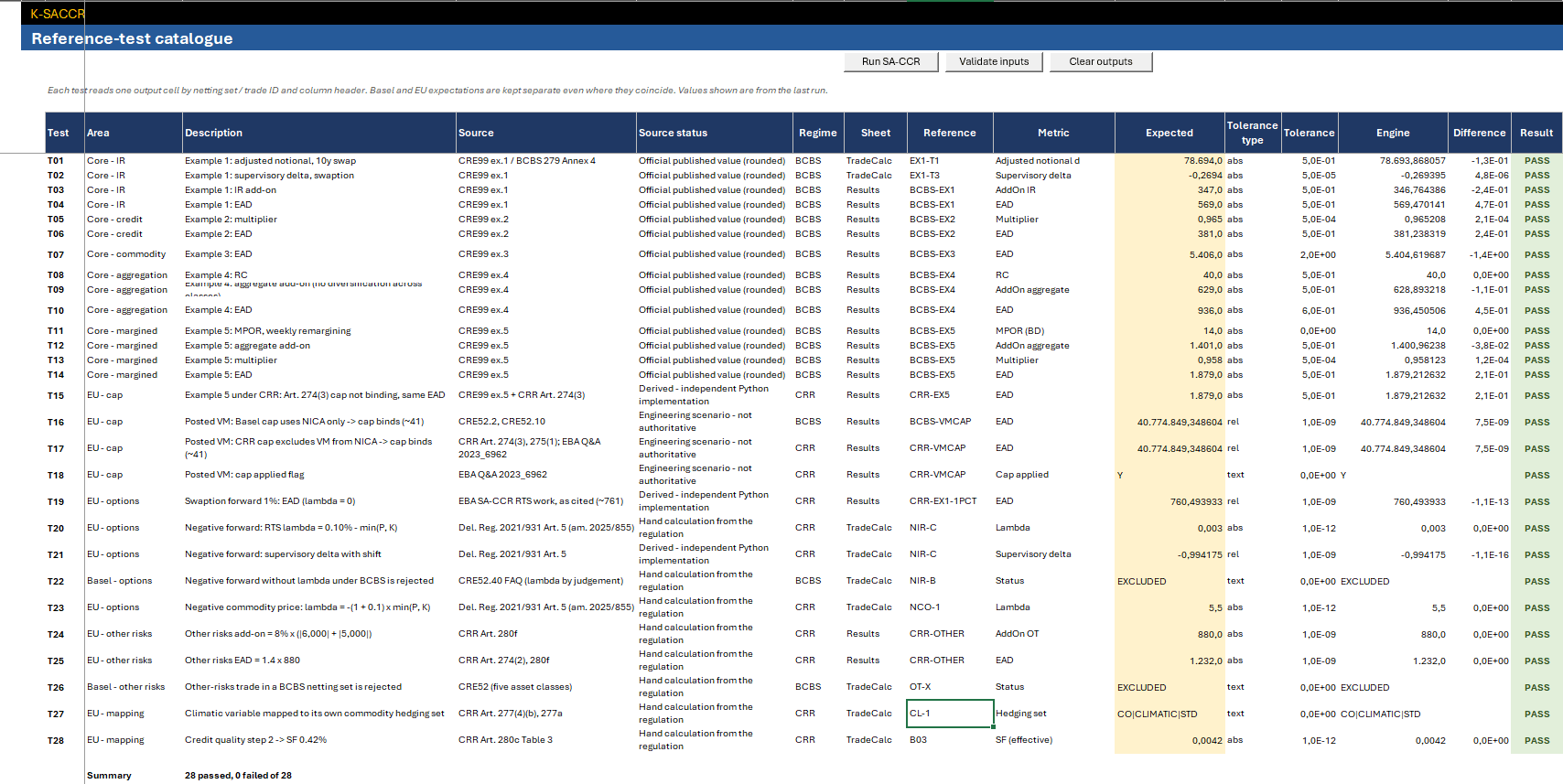Select the "Tolerance type" column header
The image size is (1563, 784).
(x=1253, y=133)
